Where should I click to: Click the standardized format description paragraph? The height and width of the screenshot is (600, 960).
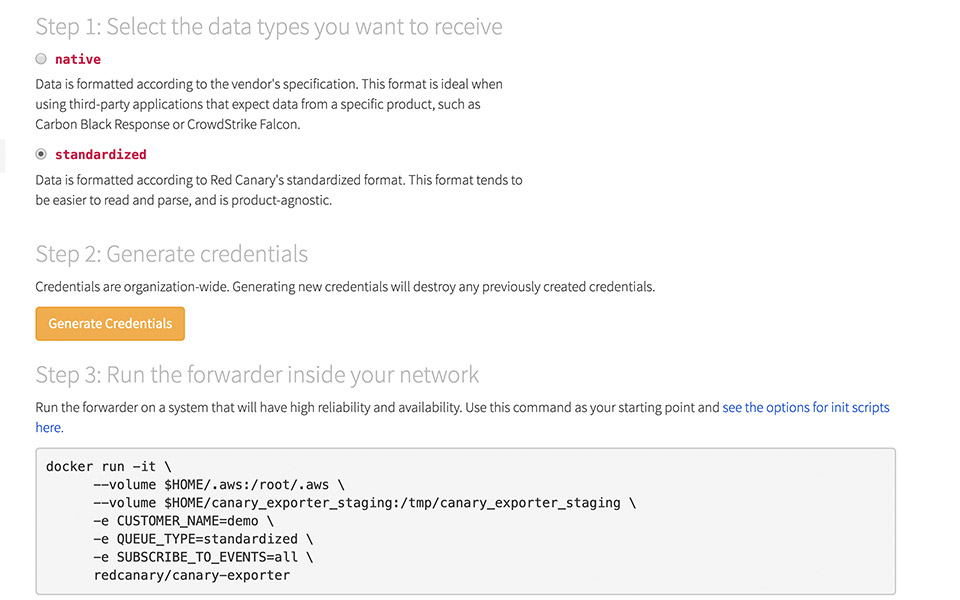(x=278, y=190)
